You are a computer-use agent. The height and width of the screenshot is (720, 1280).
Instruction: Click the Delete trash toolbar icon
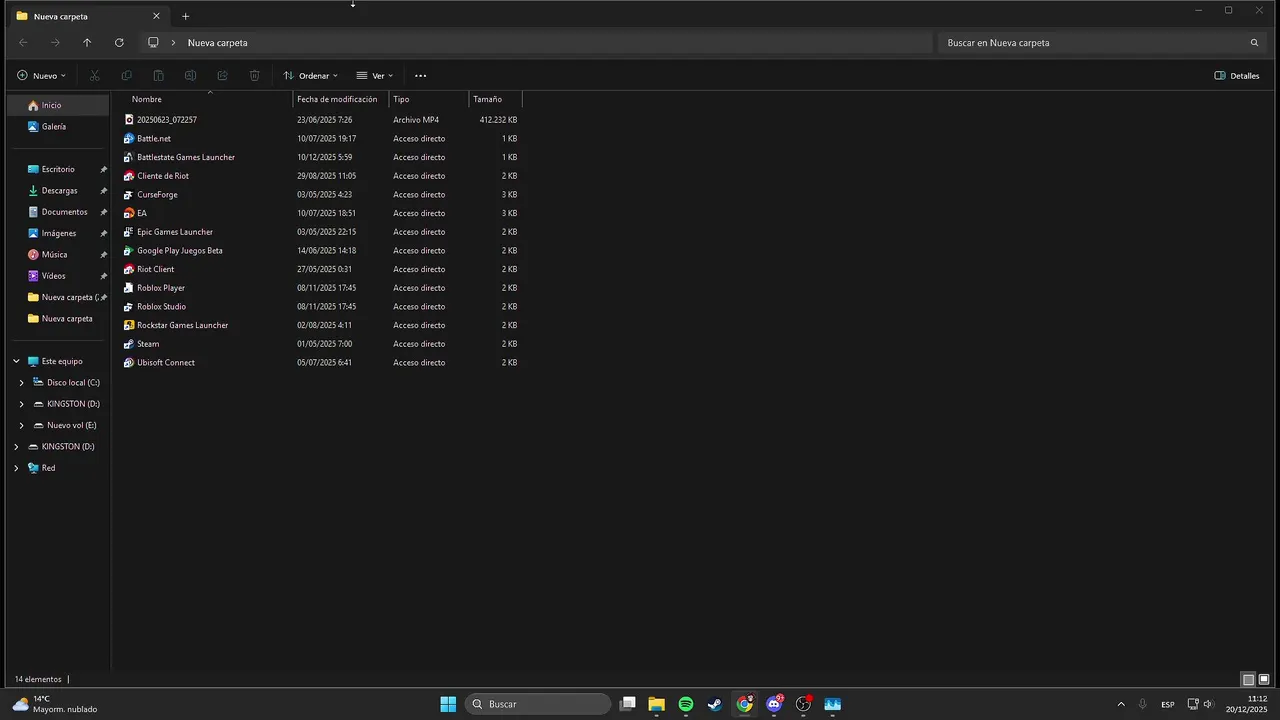tap(255, 76)
